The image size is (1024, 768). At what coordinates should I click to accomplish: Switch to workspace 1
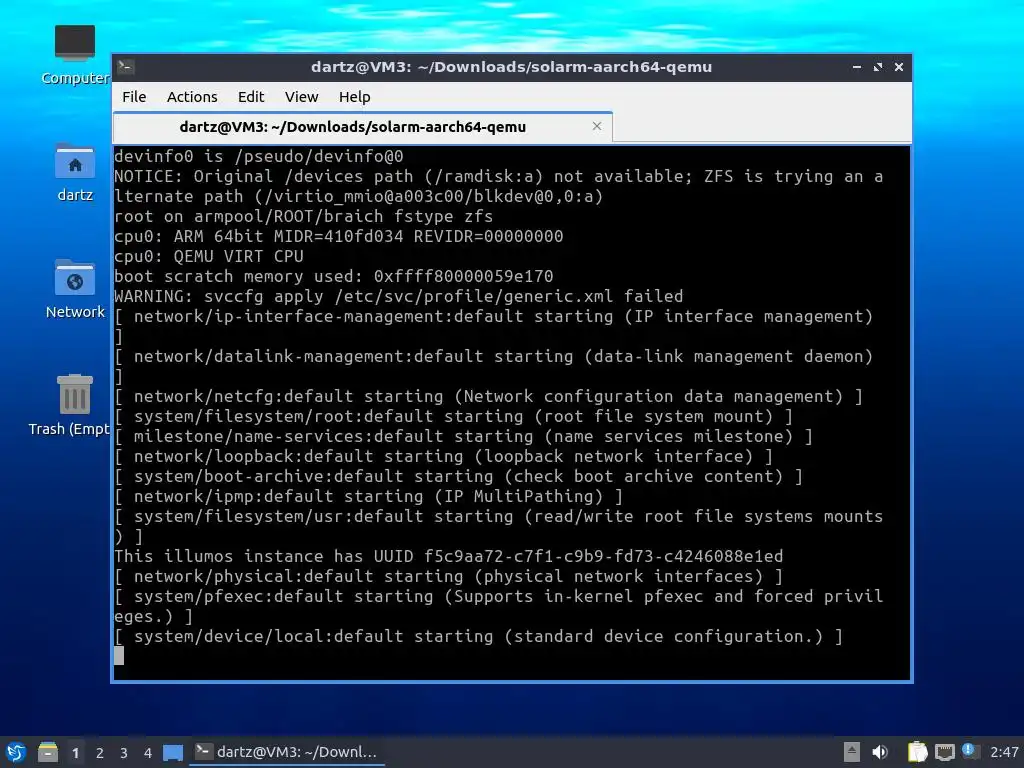(75, 753)
